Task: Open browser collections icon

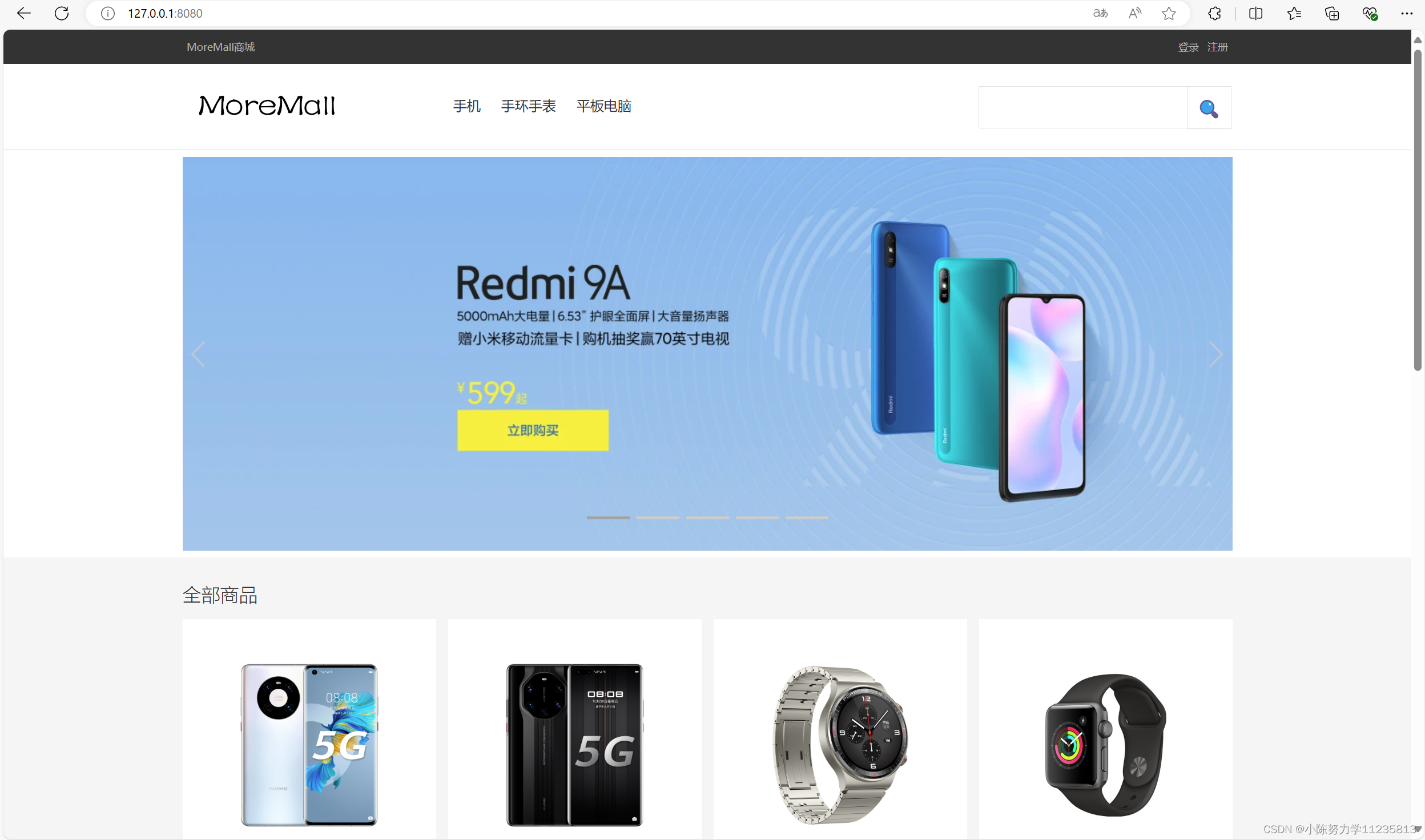Action: [1331, 13]
